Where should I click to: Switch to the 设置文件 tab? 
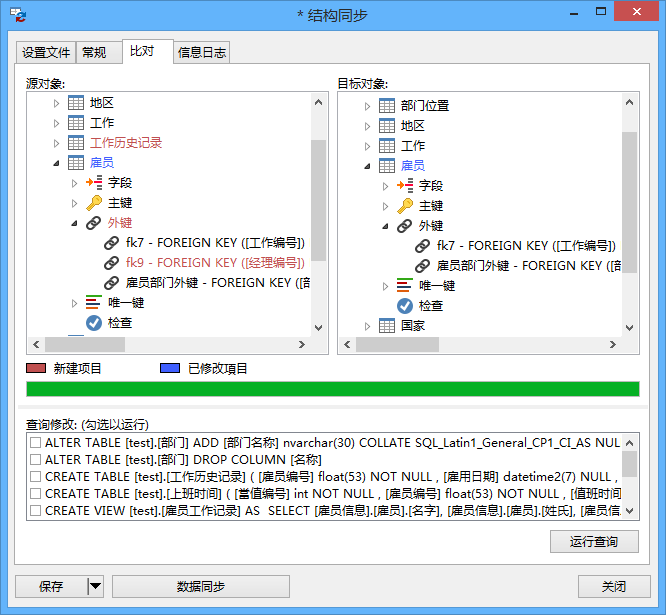pyautogui.click(x=46, y=53)
